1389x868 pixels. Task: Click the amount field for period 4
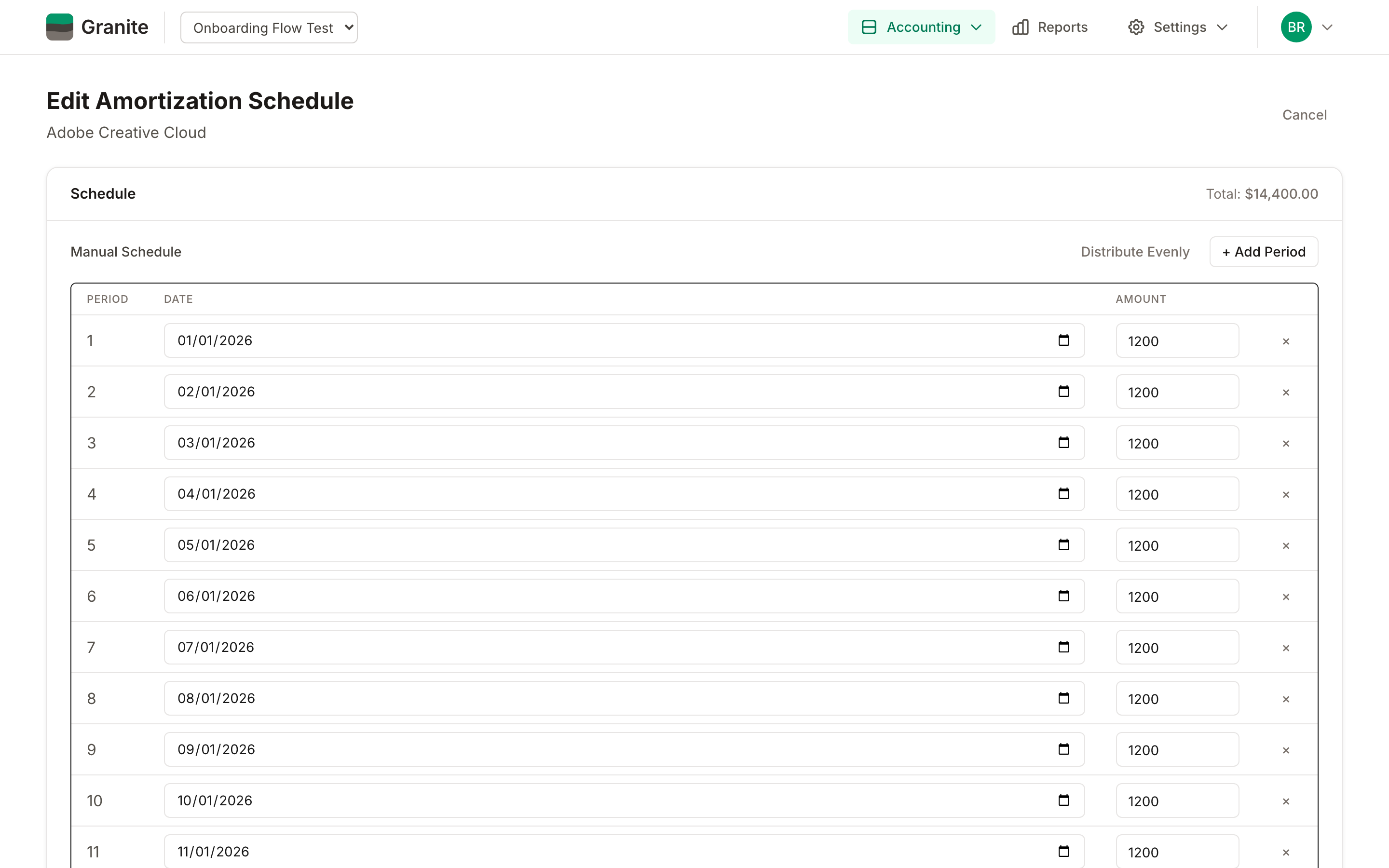click(x=1177, y=494)
